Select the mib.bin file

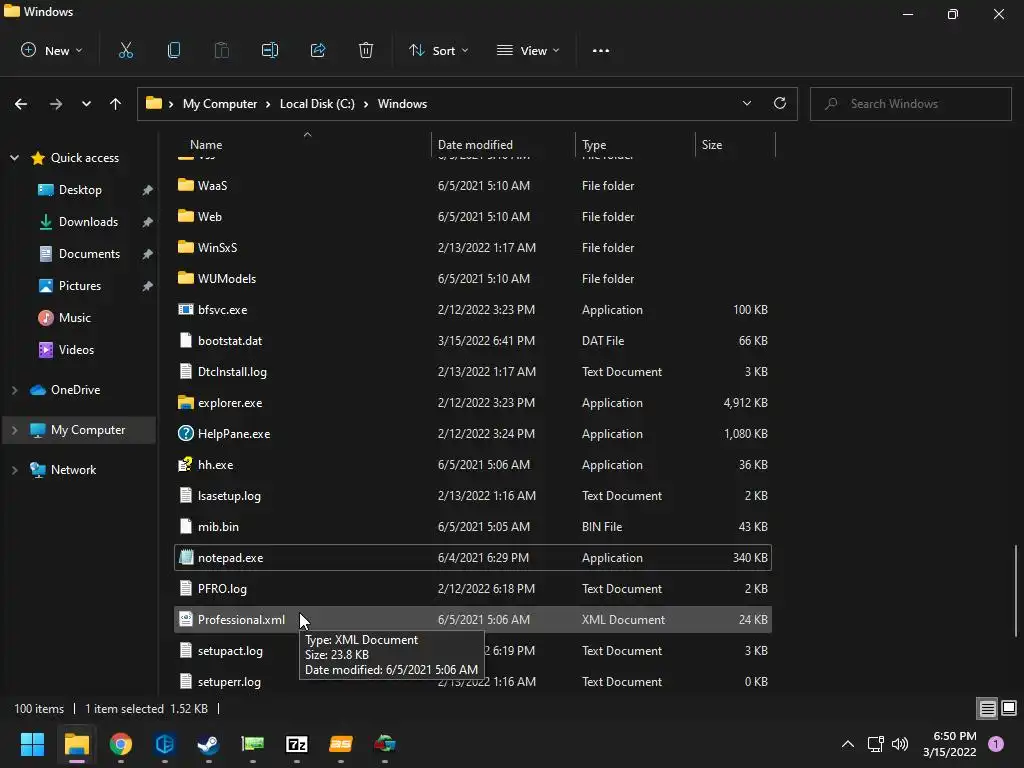pos(473,526)
